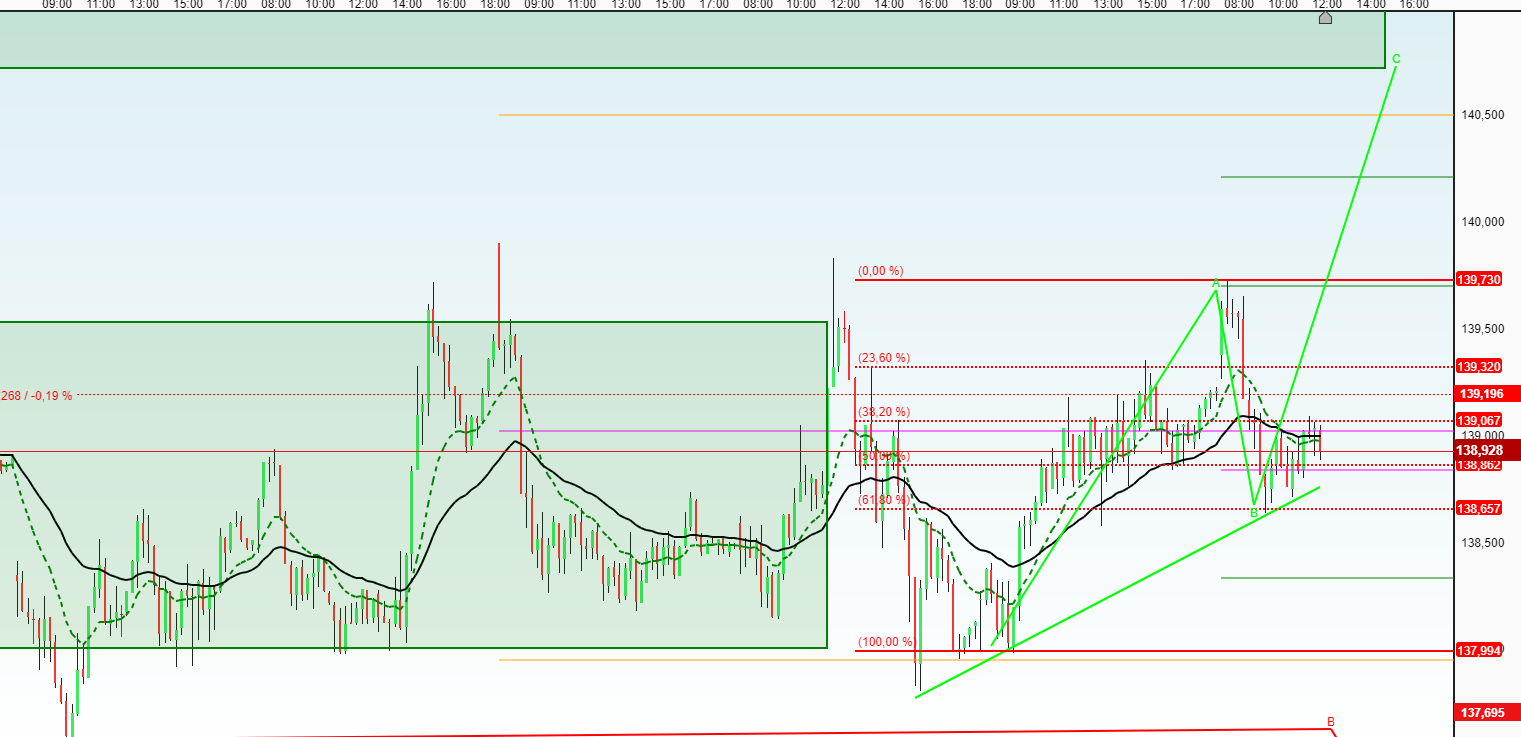Click the current price tag 138,928
This screenshot has height=737, width=1521.
1487,450
